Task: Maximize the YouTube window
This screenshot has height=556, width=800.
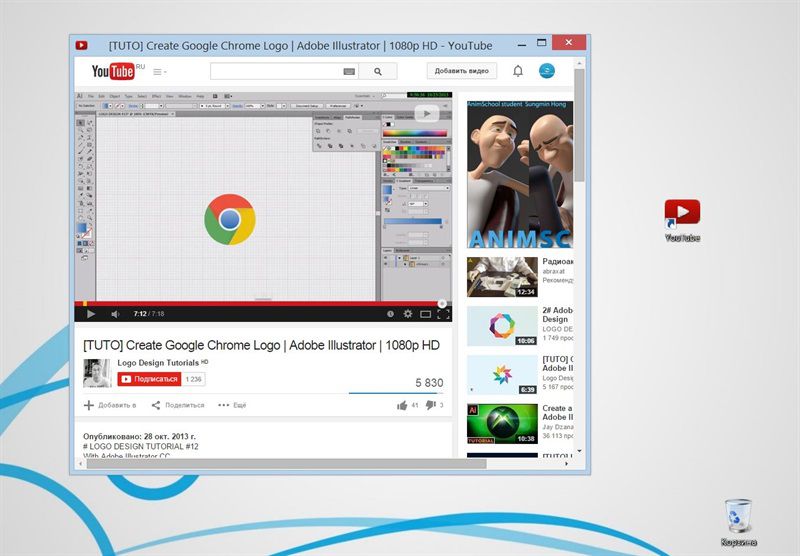Action: point(542,43)
